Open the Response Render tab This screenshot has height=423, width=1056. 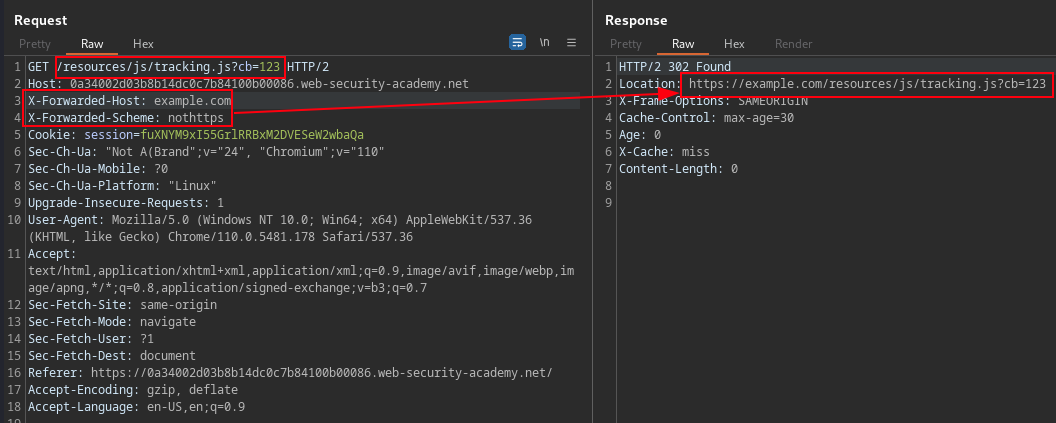tap(793, 44)
